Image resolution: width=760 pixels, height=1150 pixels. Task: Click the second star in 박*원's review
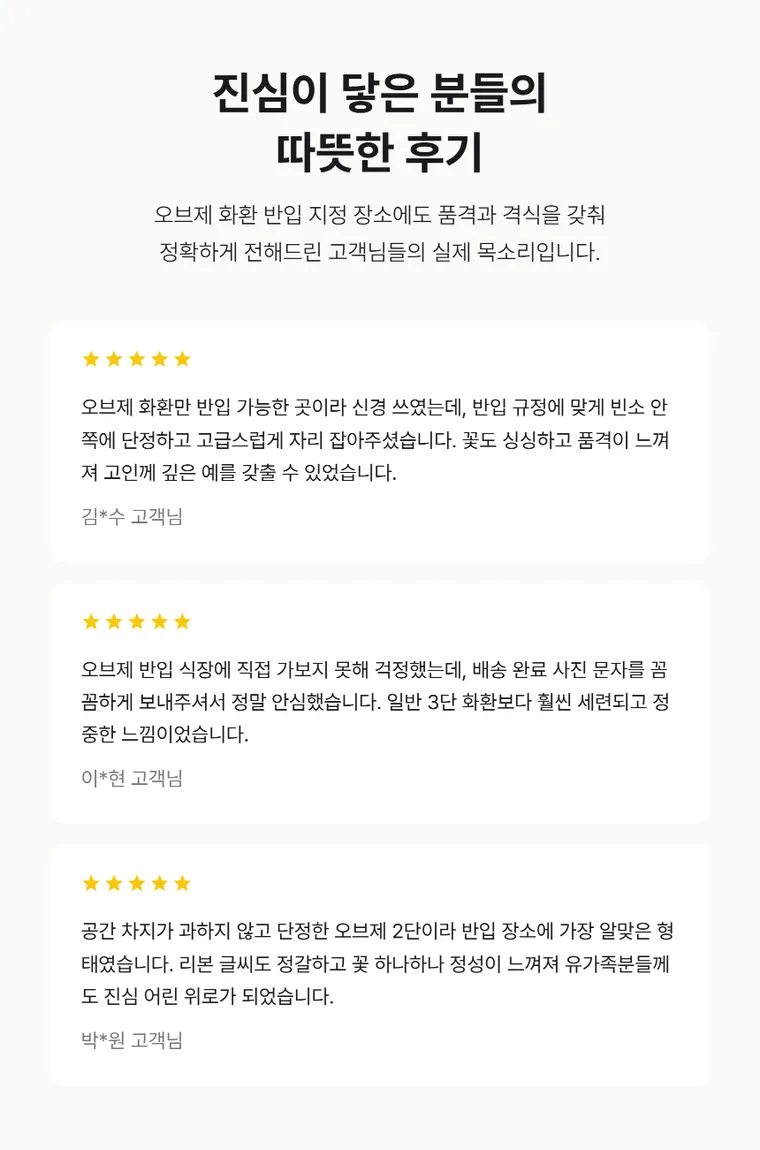coord(114,883)
